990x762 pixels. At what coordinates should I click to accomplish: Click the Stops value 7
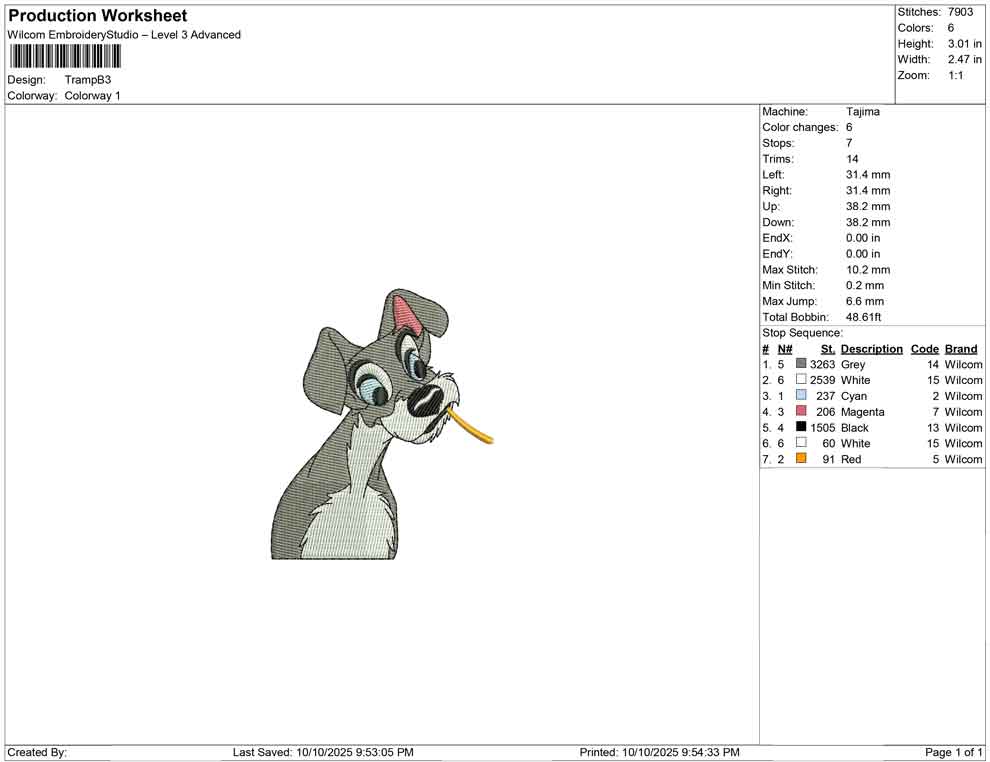pyautogui.click(x=849, y=143)
